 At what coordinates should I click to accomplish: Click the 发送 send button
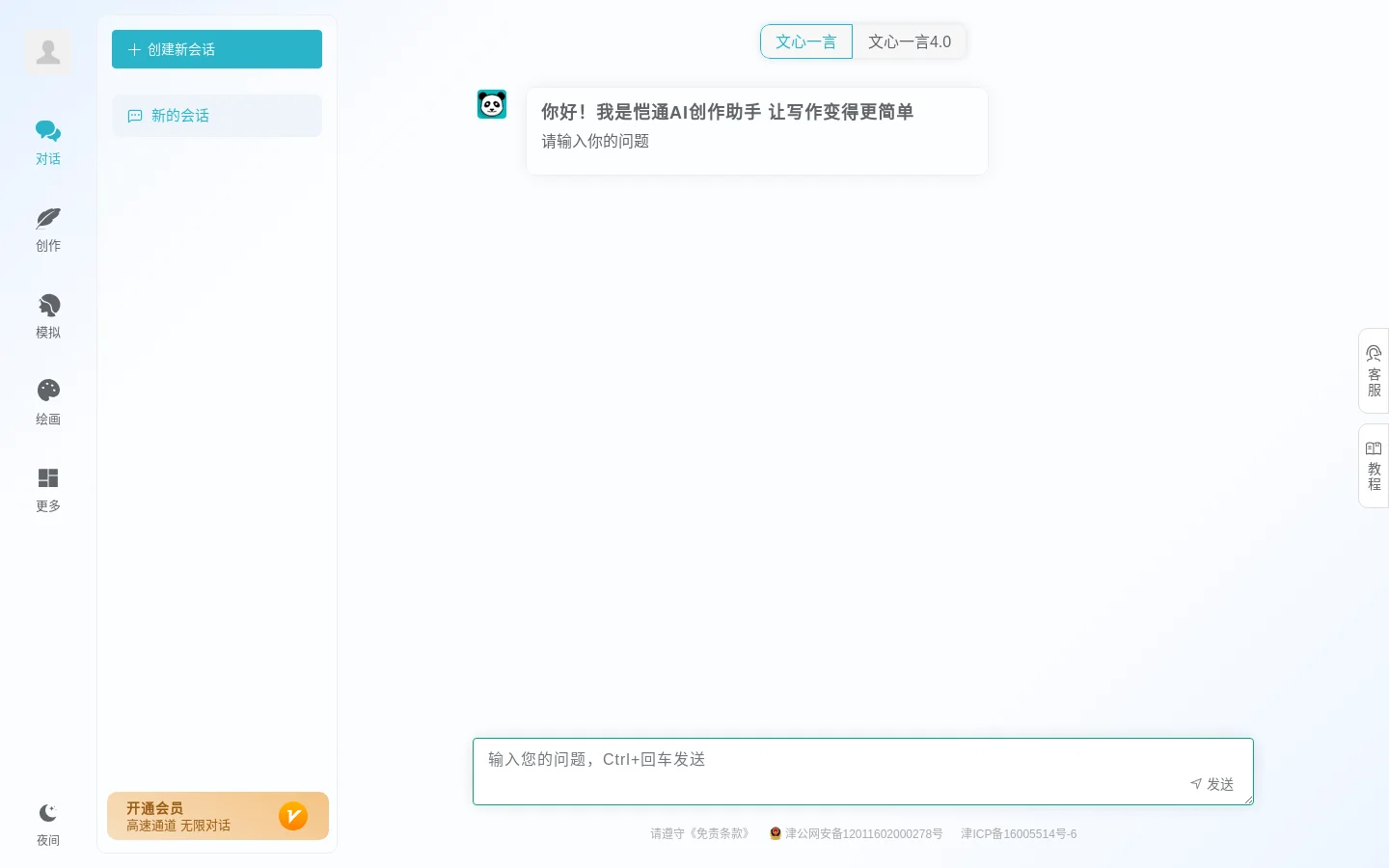coord(1212,784)
